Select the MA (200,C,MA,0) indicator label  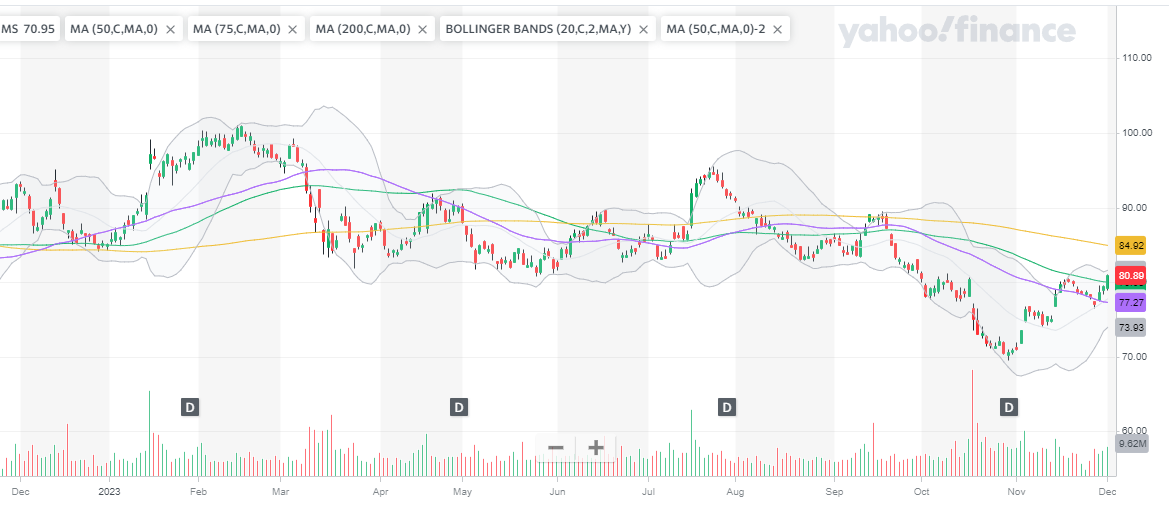[x=362, y=30]
